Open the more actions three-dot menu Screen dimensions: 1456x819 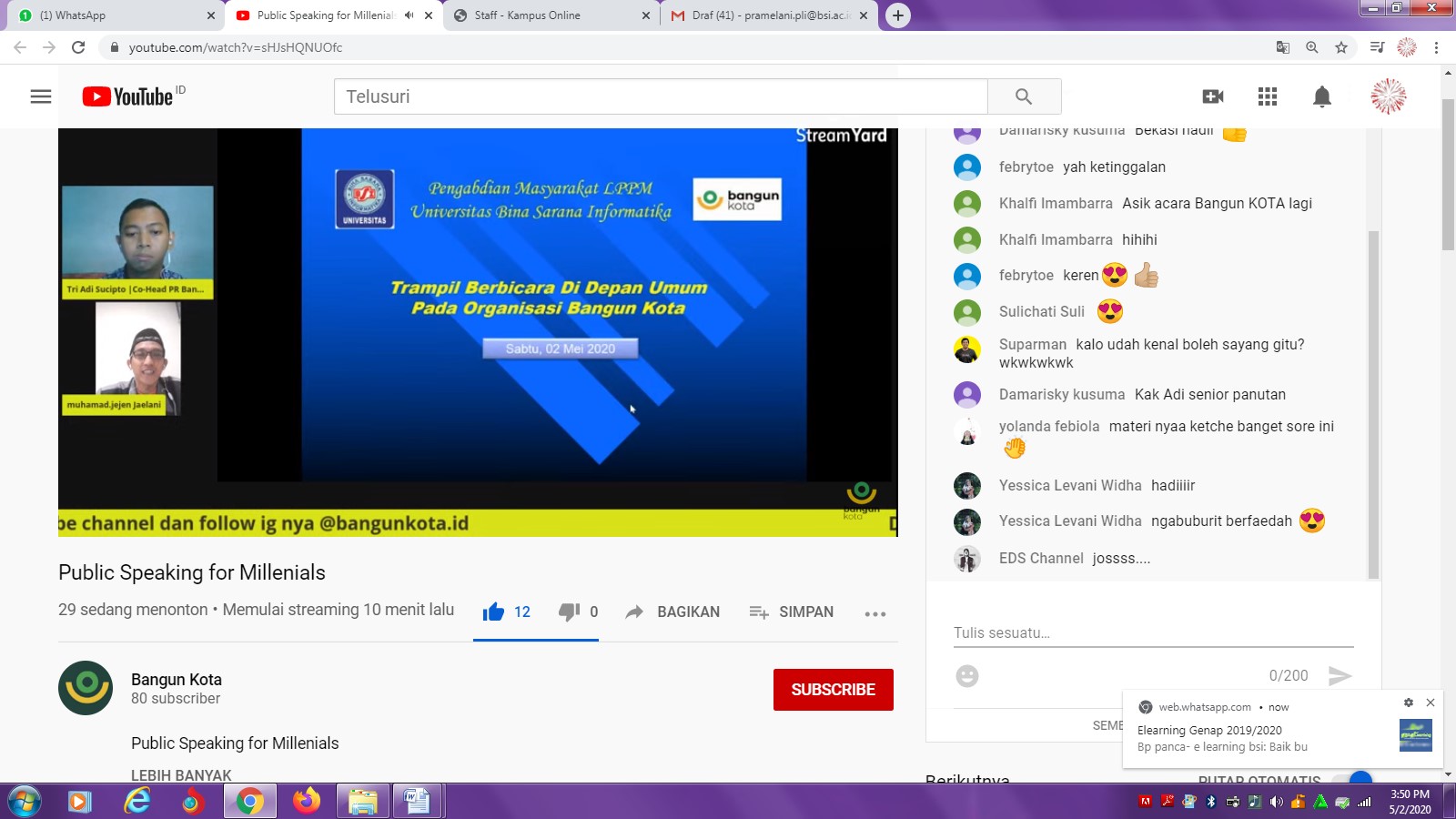[x=875, y=614]
